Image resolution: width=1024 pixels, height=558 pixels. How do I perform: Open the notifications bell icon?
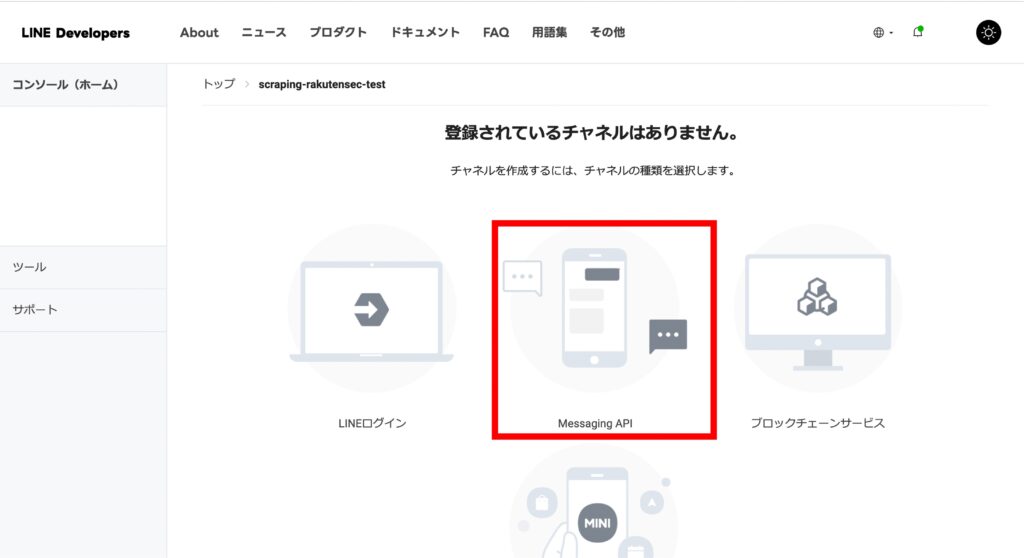(x=918, y=31)
